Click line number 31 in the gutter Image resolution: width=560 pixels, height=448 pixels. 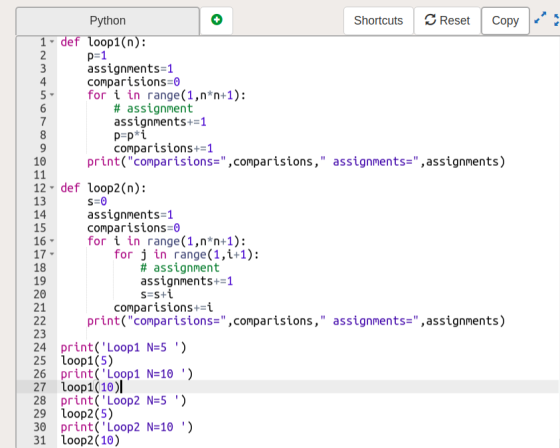[x=40, y=440]
